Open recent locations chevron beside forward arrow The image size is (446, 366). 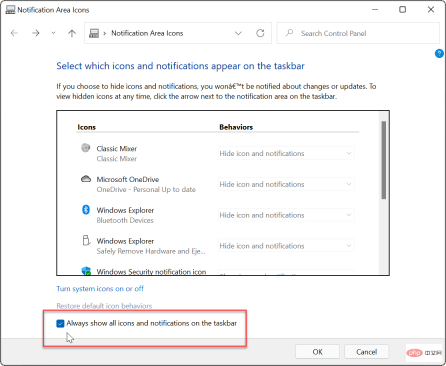click(x=53, y=33)
